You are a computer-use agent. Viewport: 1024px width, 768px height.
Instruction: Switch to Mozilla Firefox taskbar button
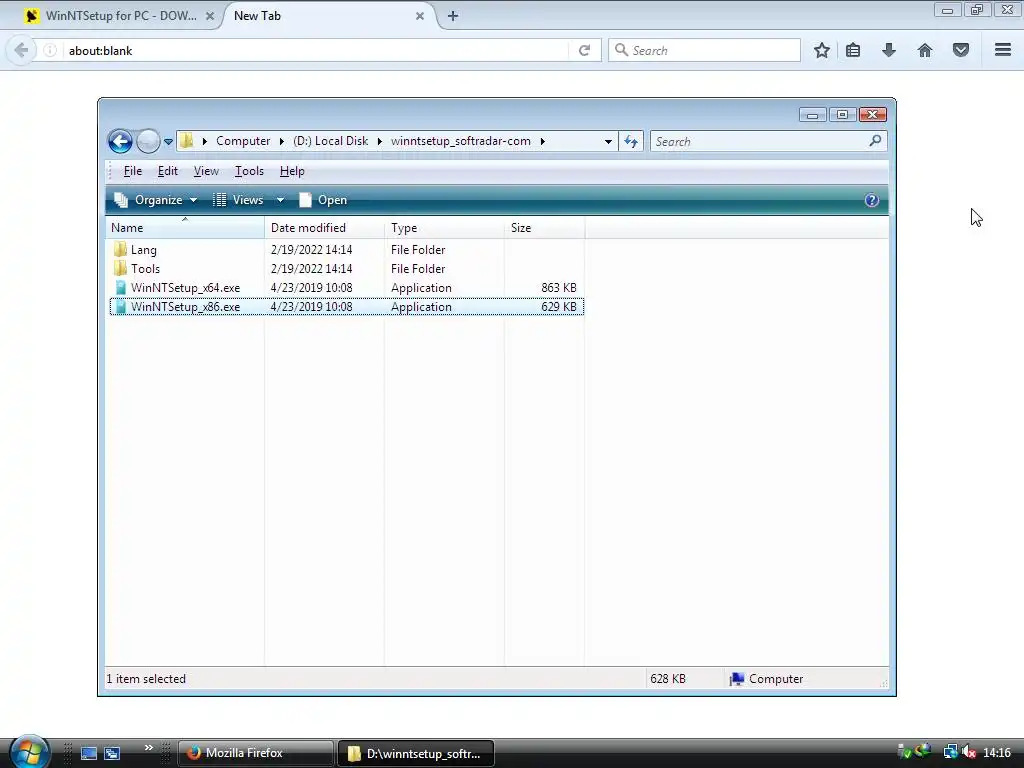click(256, 753)
